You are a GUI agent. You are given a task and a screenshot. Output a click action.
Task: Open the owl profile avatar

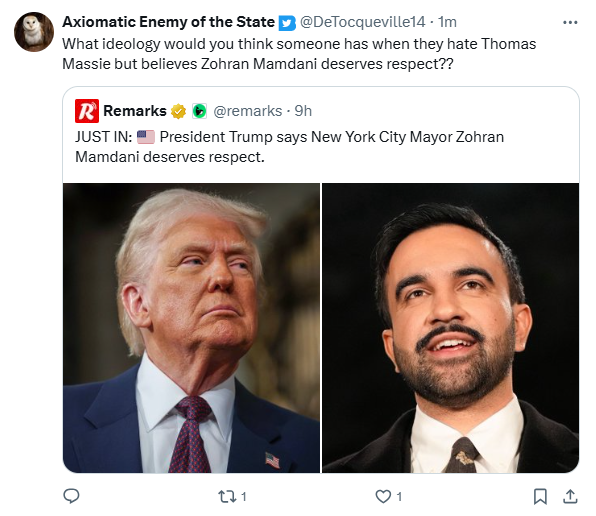pyautogui.click(x=34, y=32)
